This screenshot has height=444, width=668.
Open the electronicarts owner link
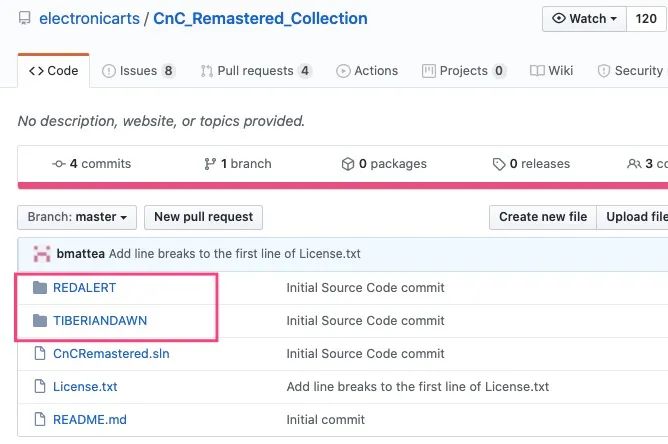(86, 19)
